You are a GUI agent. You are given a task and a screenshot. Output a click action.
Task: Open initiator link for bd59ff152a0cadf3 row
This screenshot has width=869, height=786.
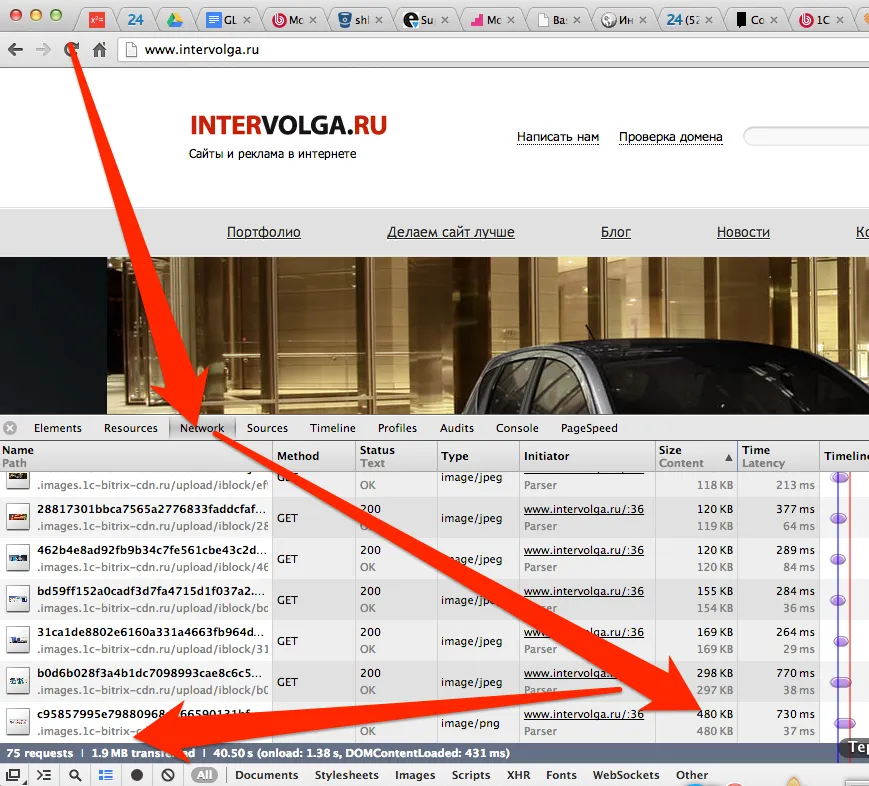[x=584, y=591]
